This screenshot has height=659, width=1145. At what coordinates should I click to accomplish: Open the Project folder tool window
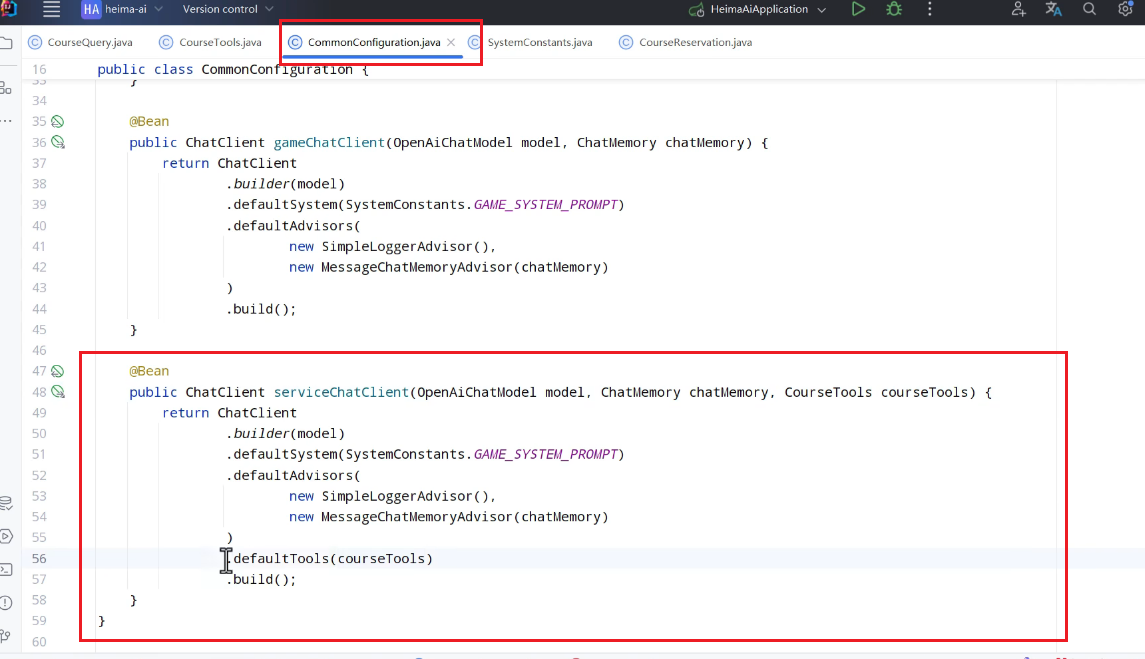pyautogui.click(x=7, y=42)
